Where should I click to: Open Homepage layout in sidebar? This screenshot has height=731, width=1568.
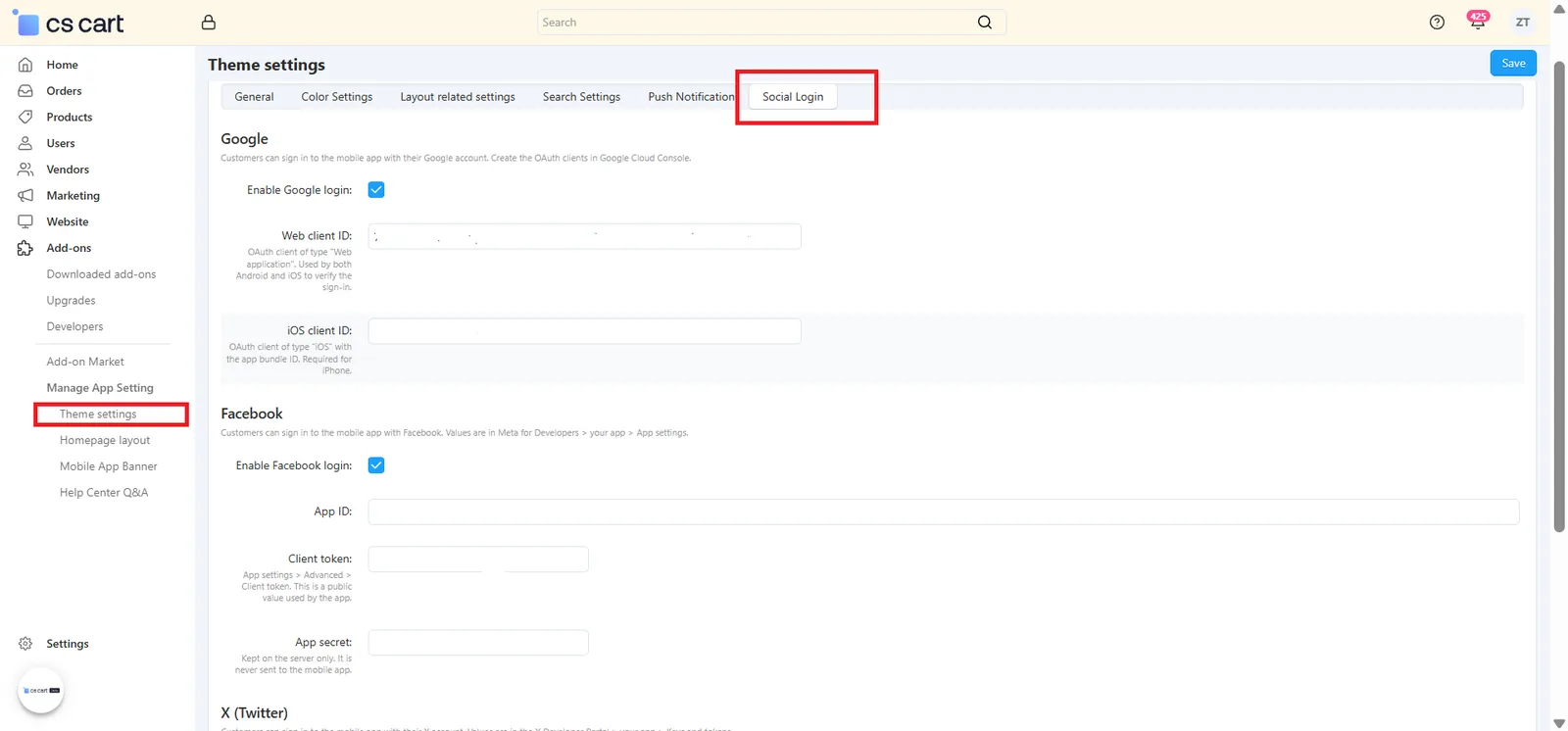pos(105,441)
